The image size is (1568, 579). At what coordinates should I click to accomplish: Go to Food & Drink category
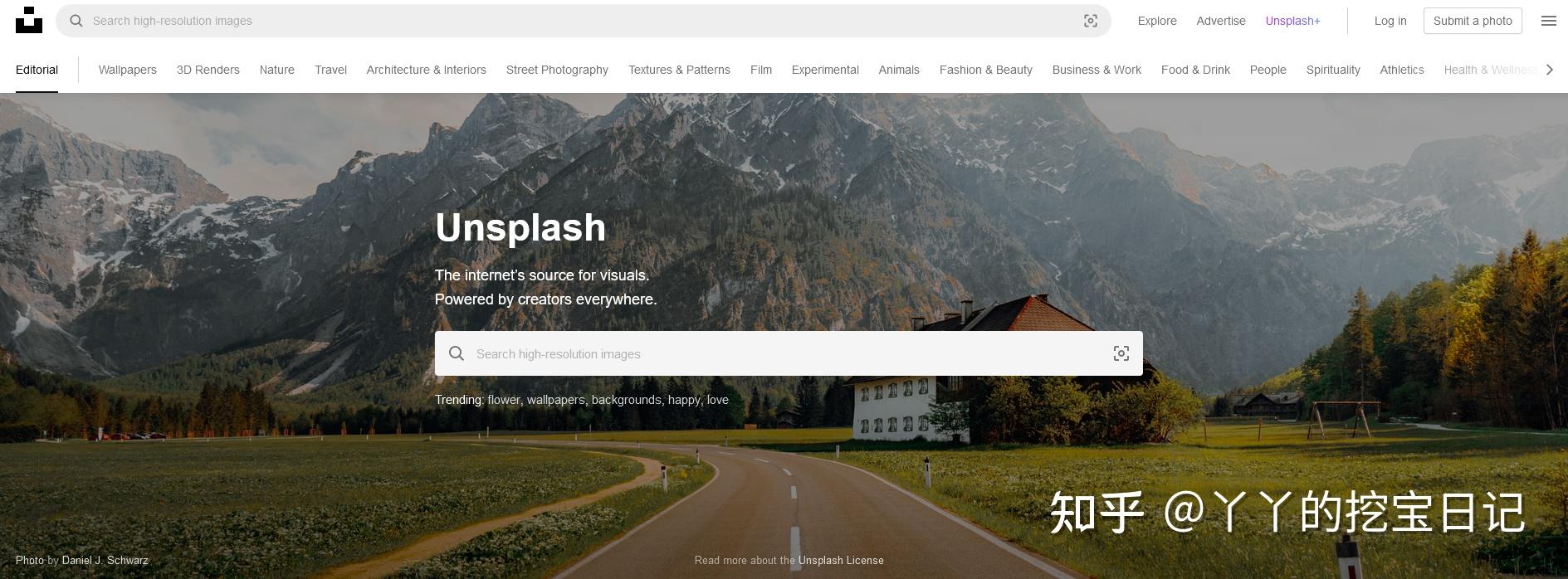click(x=1195, y=70)
